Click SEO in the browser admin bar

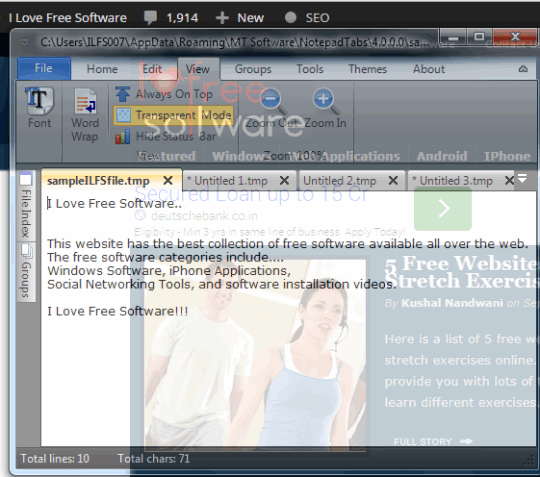pos(307,18)
